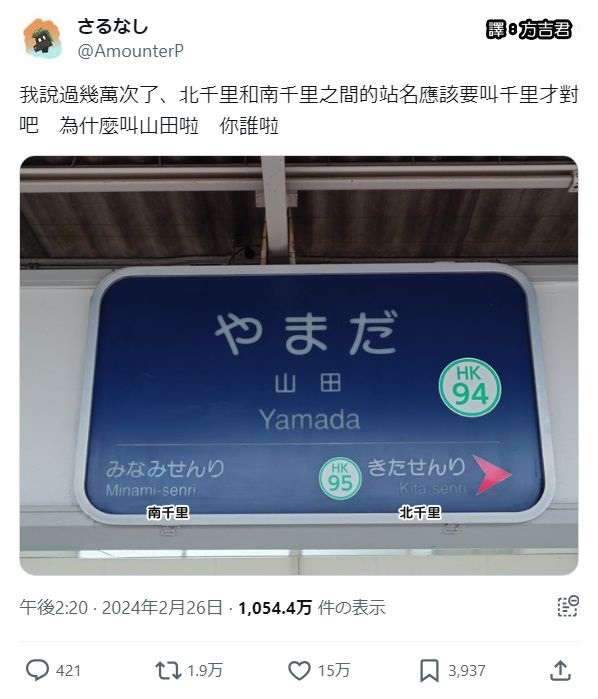Click the 3,937 bookmarks count

467,670
